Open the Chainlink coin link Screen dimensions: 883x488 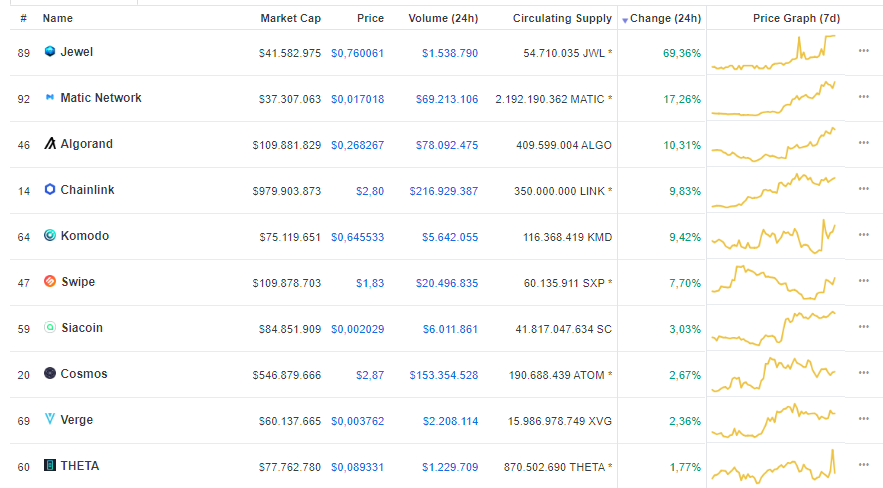pos(87,190)
